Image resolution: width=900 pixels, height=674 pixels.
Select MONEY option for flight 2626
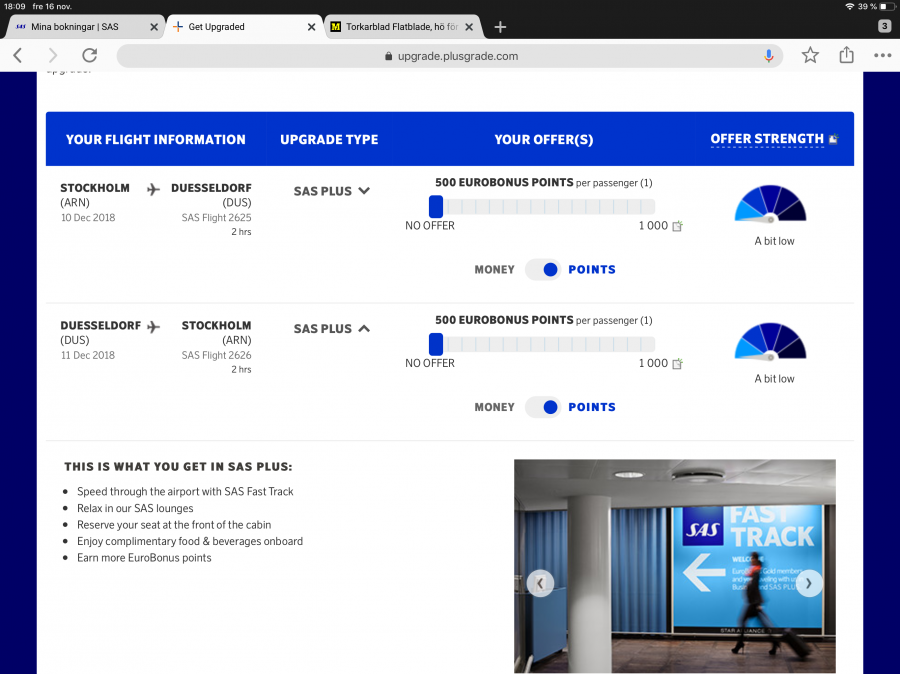click(x=494, y=407)
